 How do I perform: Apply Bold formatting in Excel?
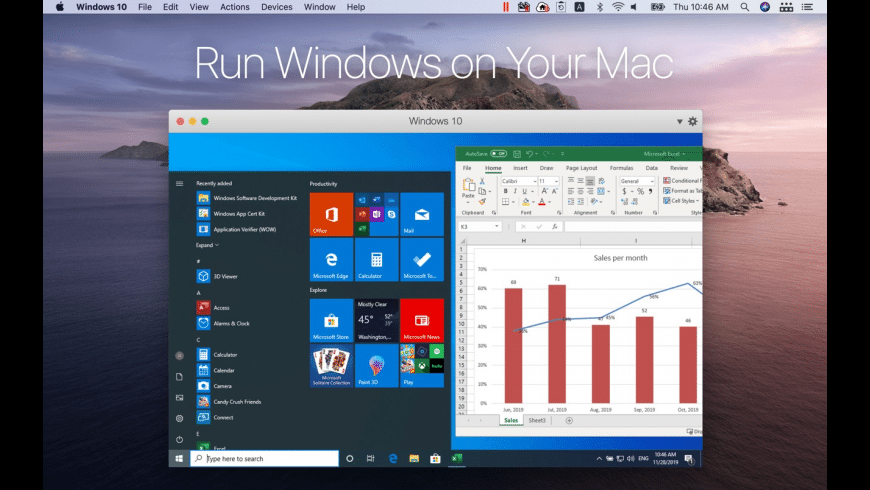click(x=505, y=191)
